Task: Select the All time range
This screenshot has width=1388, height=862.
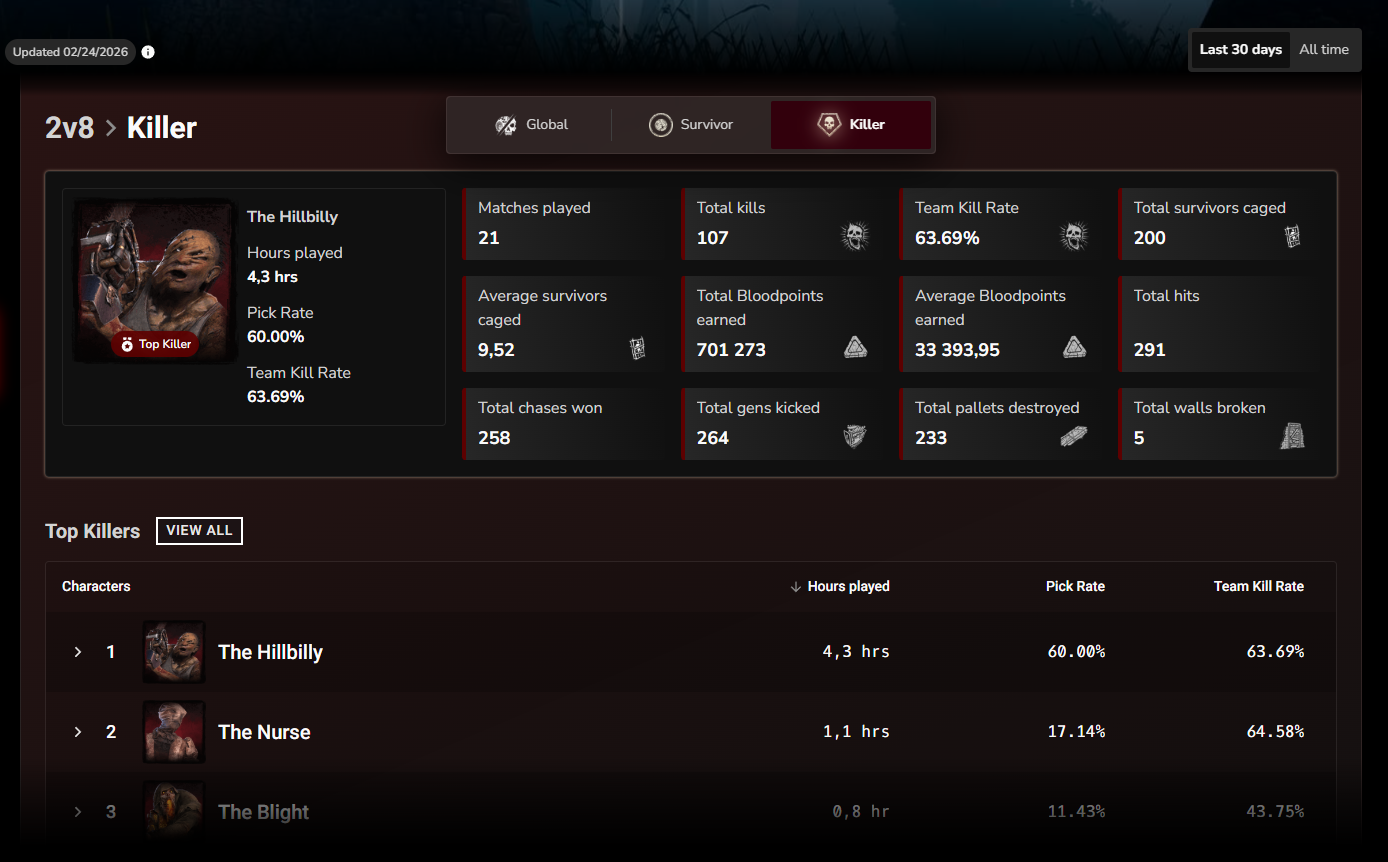Action: (x=1324, y=50)
